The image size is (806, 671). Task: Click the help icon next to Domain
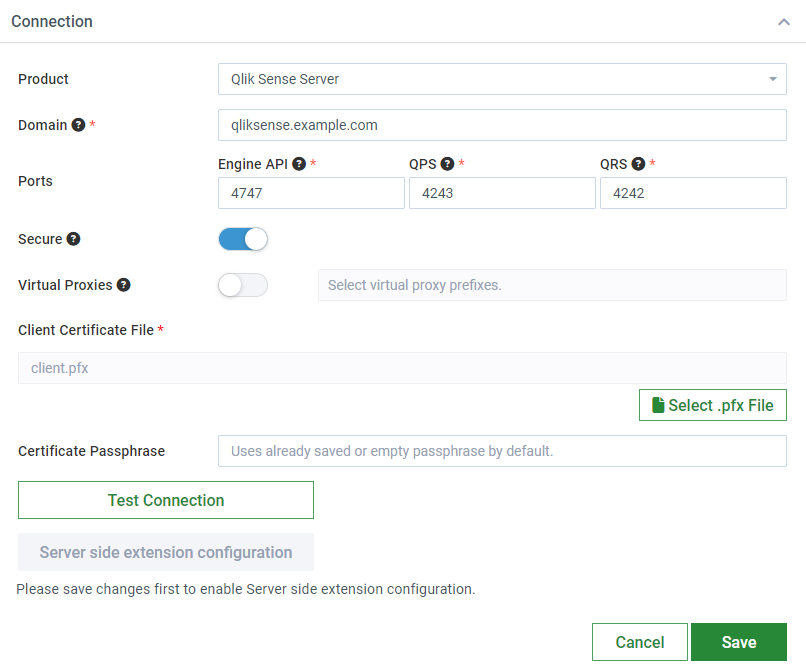click(78, 125)
